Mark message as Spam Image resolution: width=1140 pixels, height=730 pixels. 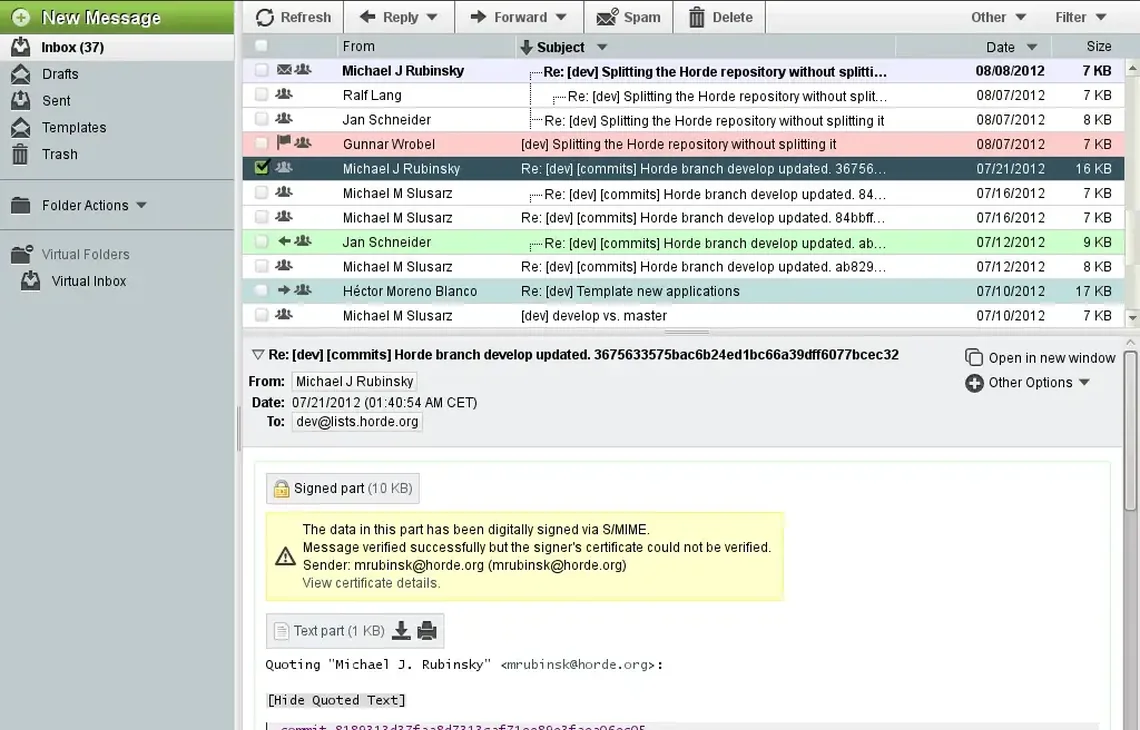[628, 17]
